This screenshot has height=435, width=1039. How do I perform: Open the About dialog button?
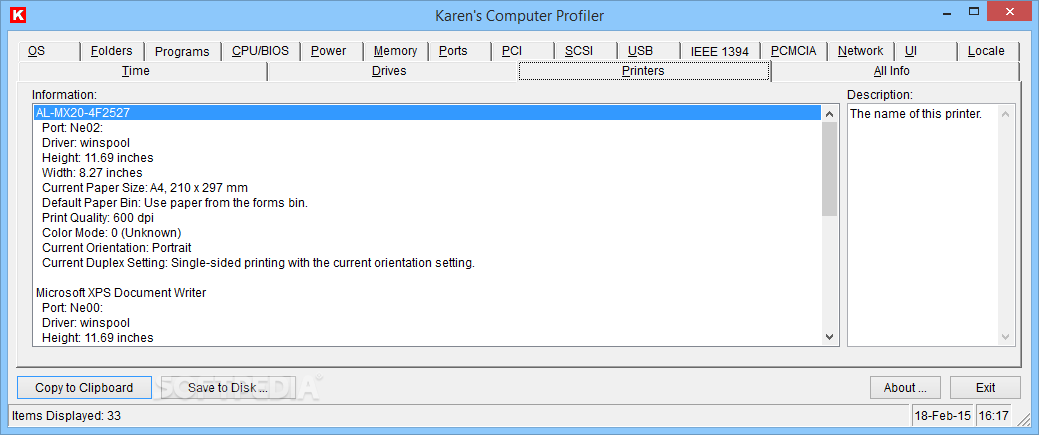[905, 388]
